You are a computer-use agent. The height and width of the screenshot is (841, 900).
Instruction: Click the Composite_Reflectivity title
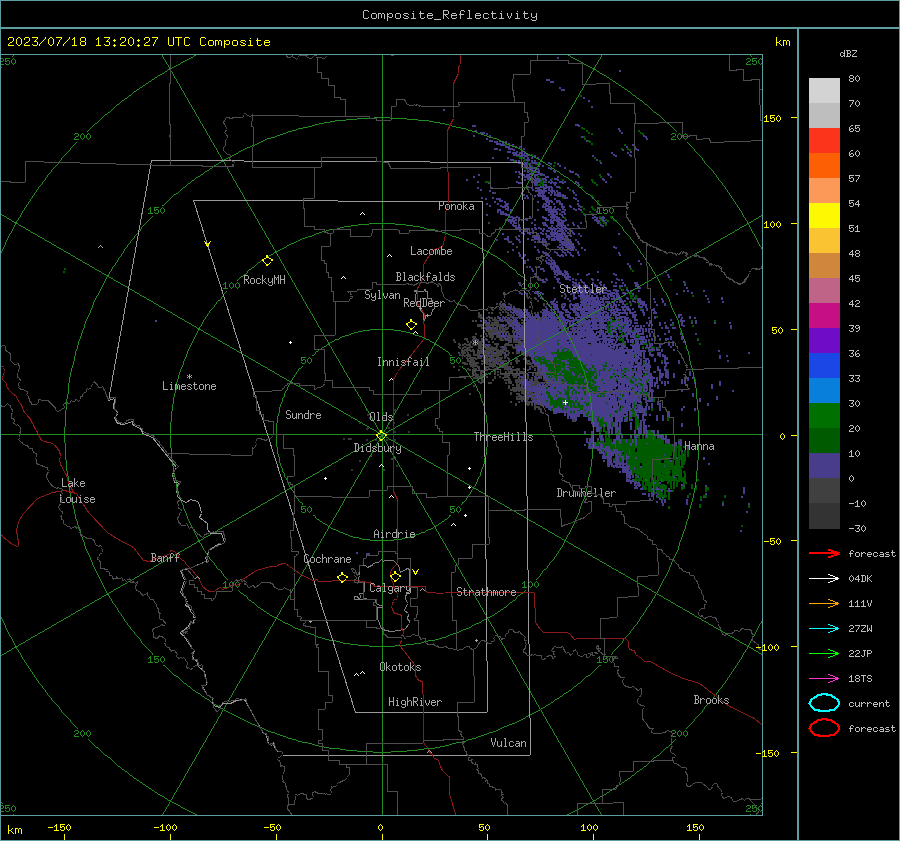(450, 15)
